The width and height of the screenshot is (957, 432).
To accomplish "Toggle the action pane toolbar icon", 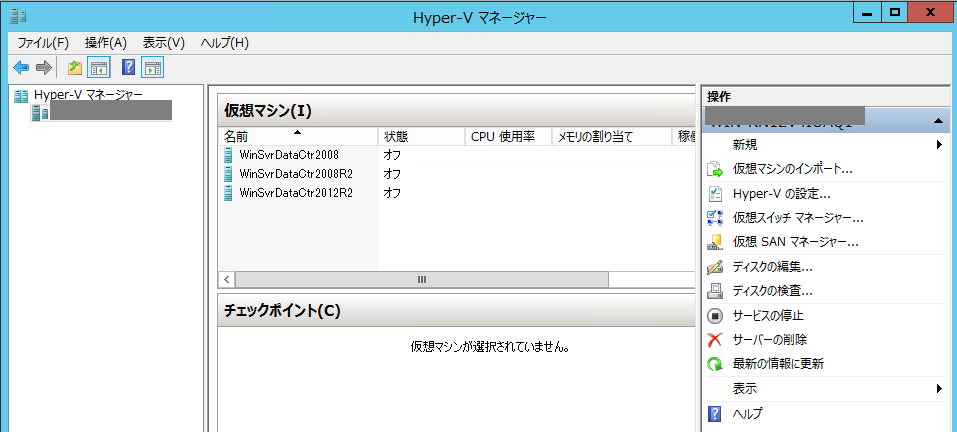I will (x=153, y=68).
